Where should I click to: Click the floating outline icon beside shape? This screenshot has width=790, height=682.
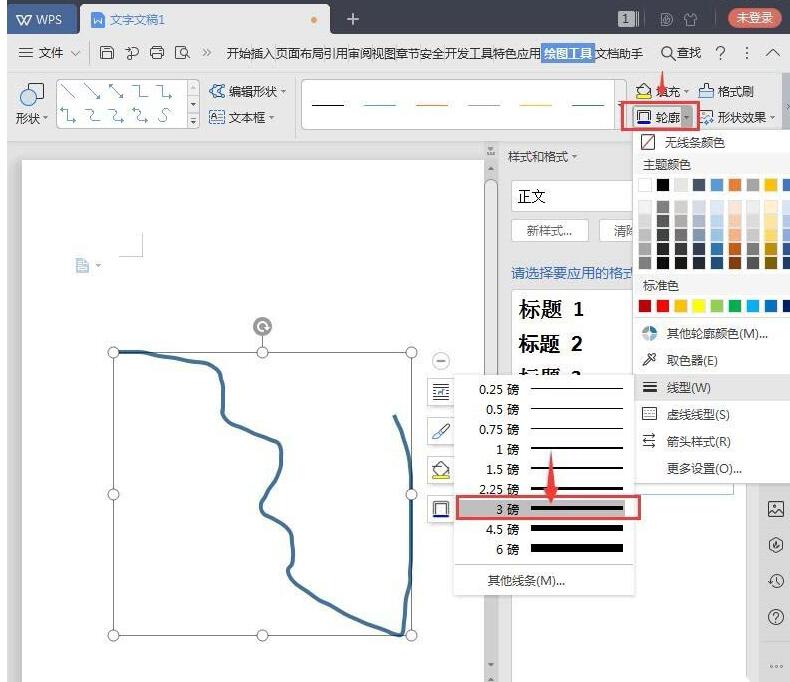click(x=441, y=509)
